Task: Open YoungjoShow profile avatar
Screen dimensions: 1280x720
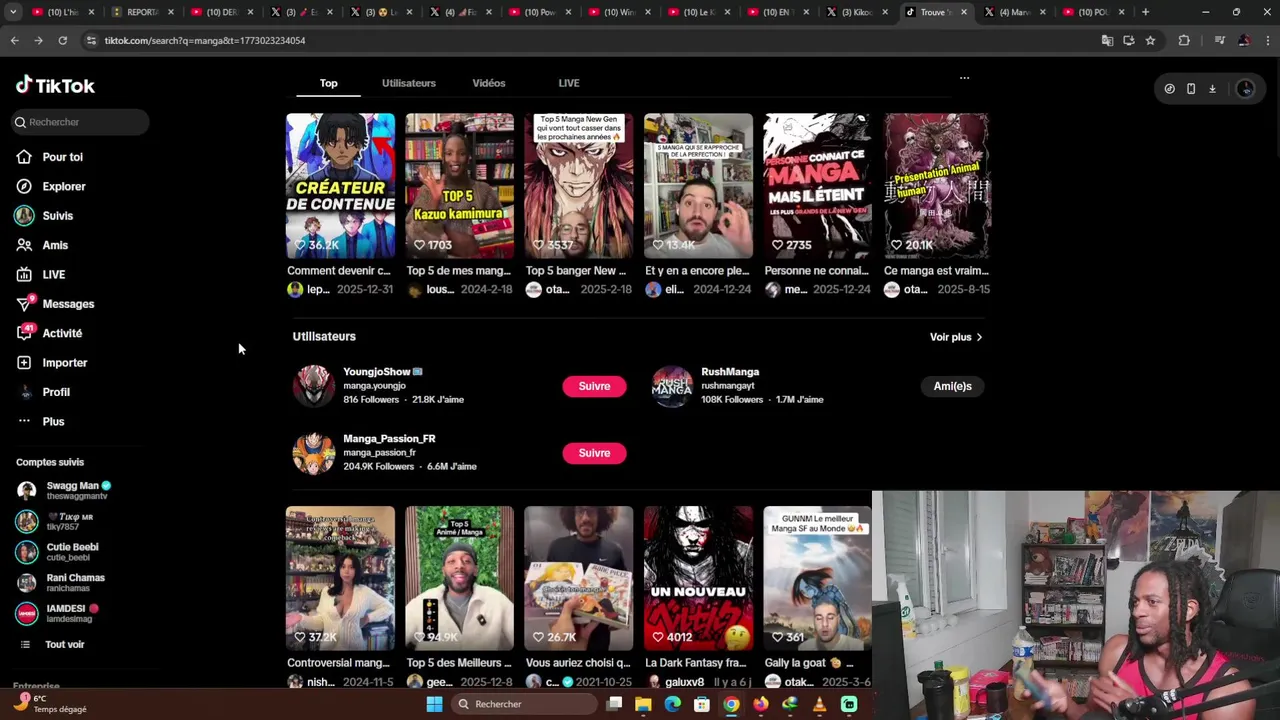Action: (314, 386)
